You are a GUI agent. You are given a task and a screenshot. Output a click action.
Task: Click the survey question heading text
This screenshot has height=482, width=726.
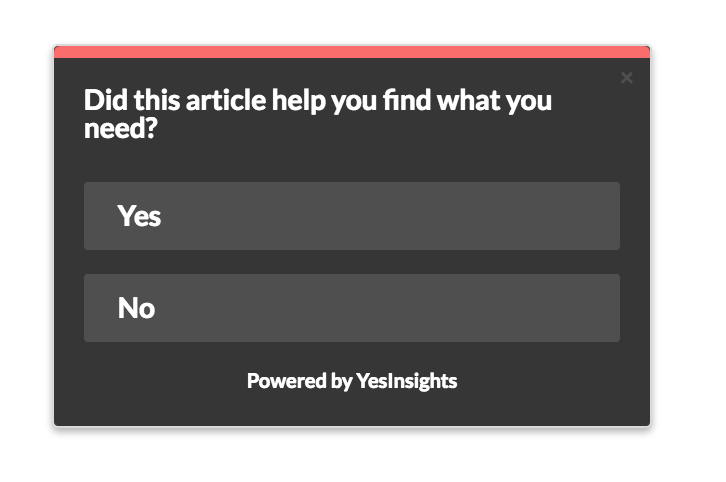[x=317, y=114]
